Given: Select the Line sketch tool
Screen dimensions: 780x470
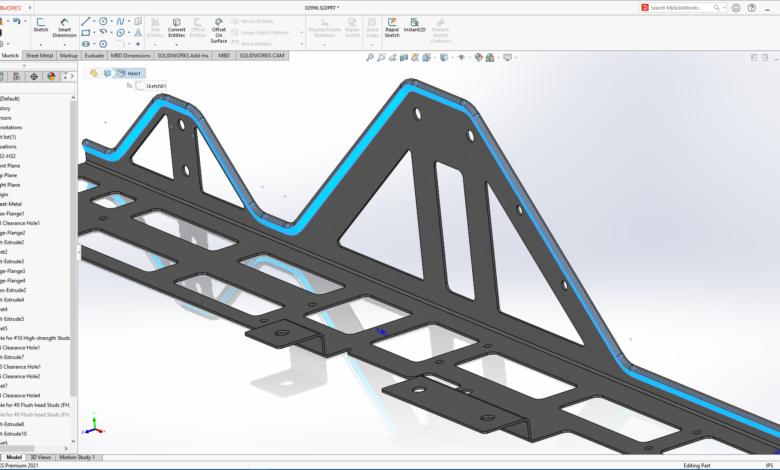Looking at the screenshot, I should 86,20.
